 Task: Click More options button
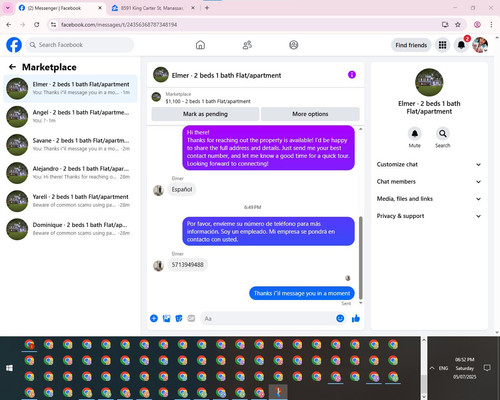pyautogui.click(x=310, y=114)
